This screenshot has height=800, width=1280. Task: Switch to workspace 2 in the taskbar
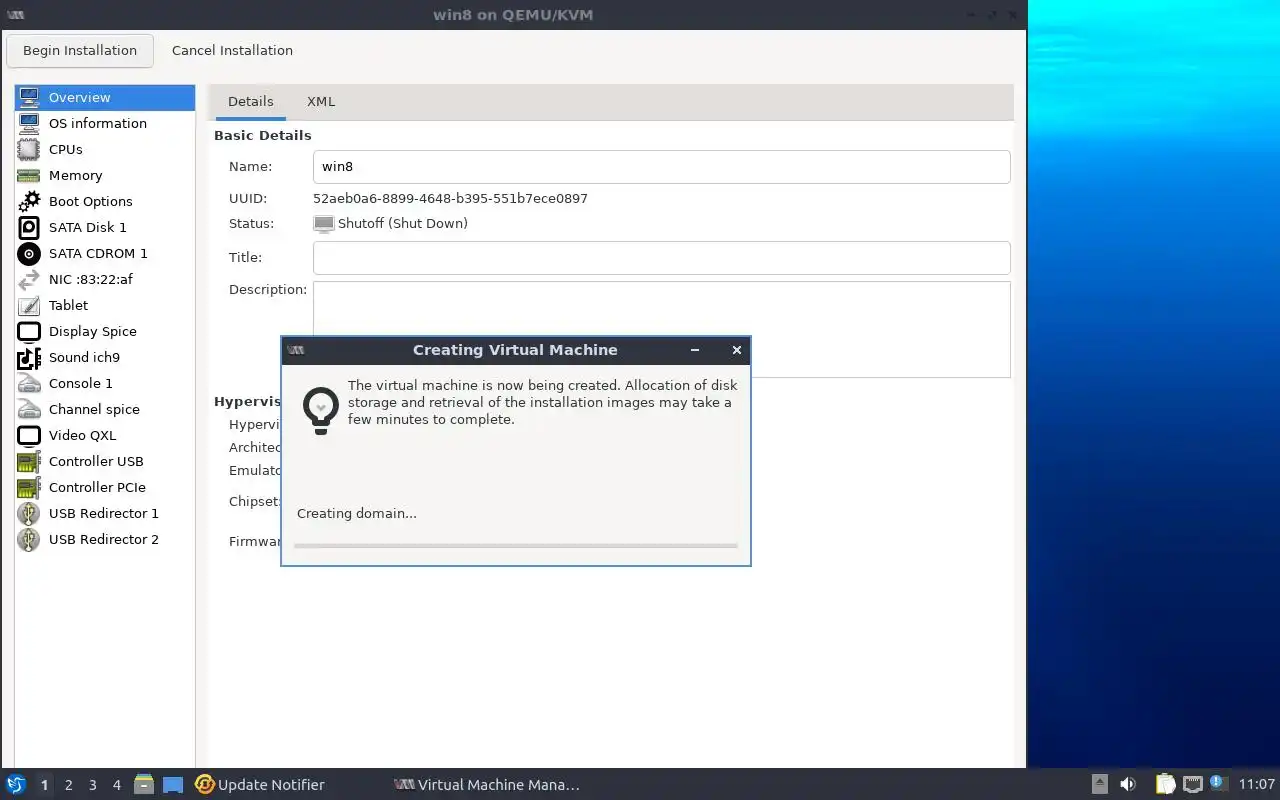tap(68, 785)
